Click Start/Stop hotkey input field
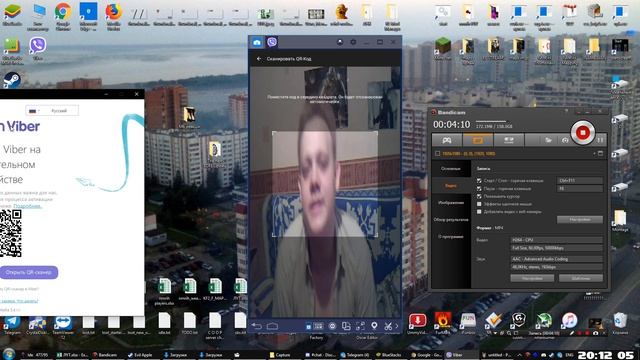 (580, 180)
